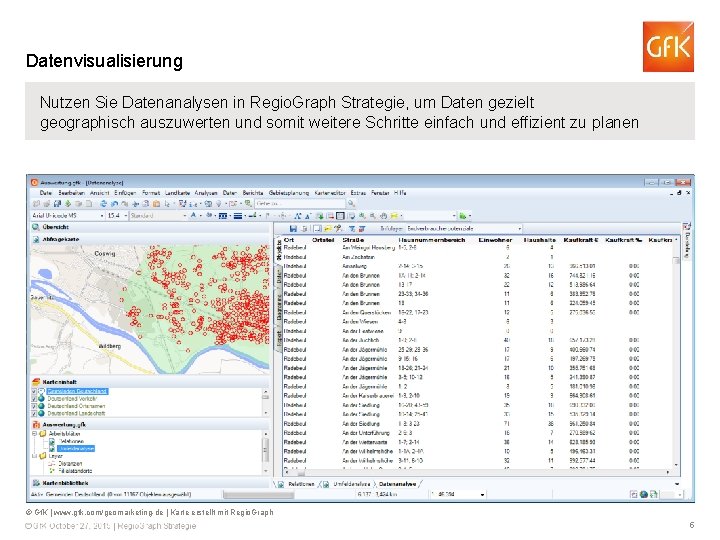Open the Landkarte menu
Image resolution: width=720 pixels, height=540 pixels.
(177, 193)
